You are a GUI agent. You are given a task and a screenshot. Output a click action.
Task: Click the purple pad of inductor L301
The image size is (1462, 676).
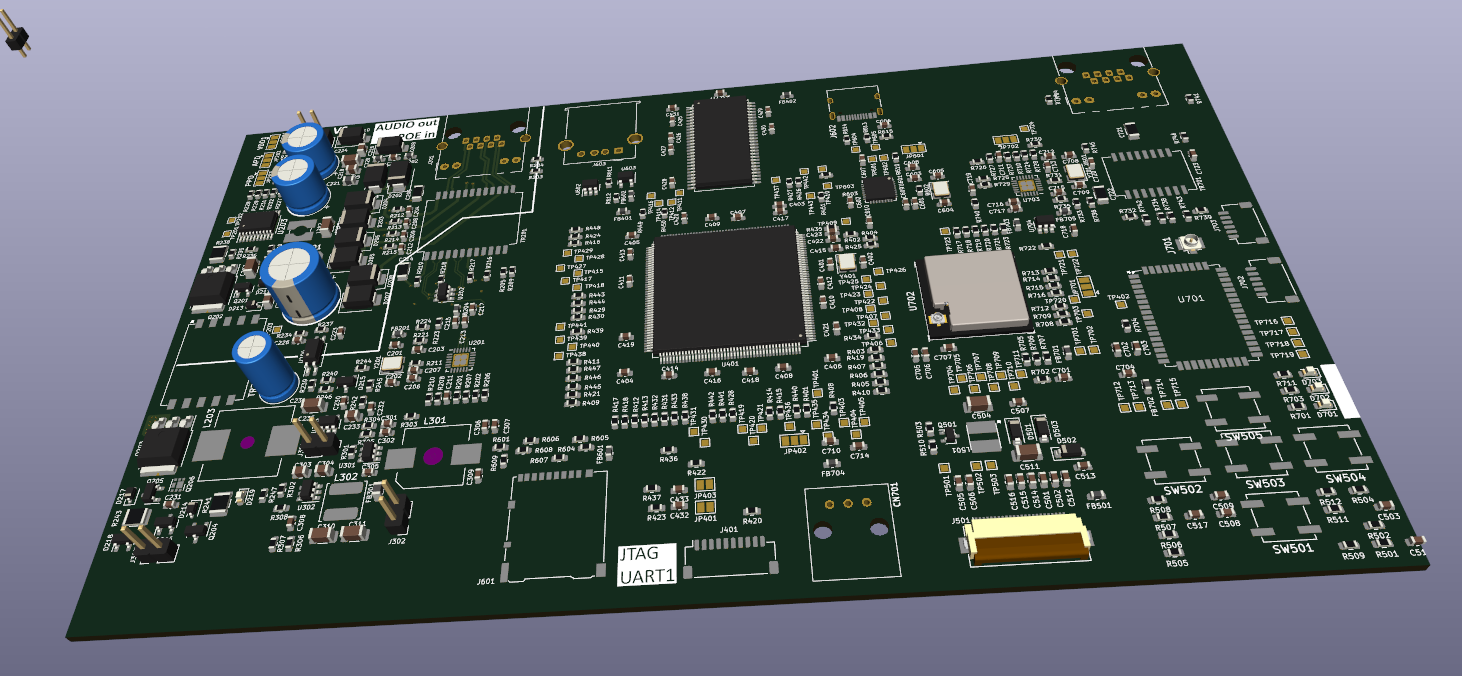(x=433, y=457)
